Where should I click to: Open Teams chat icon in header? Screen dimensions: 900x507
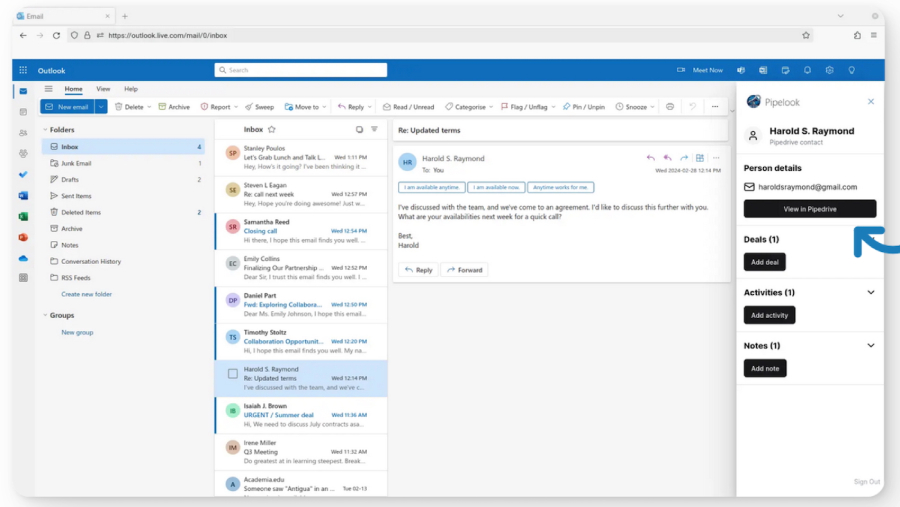[x=741, y=70]
